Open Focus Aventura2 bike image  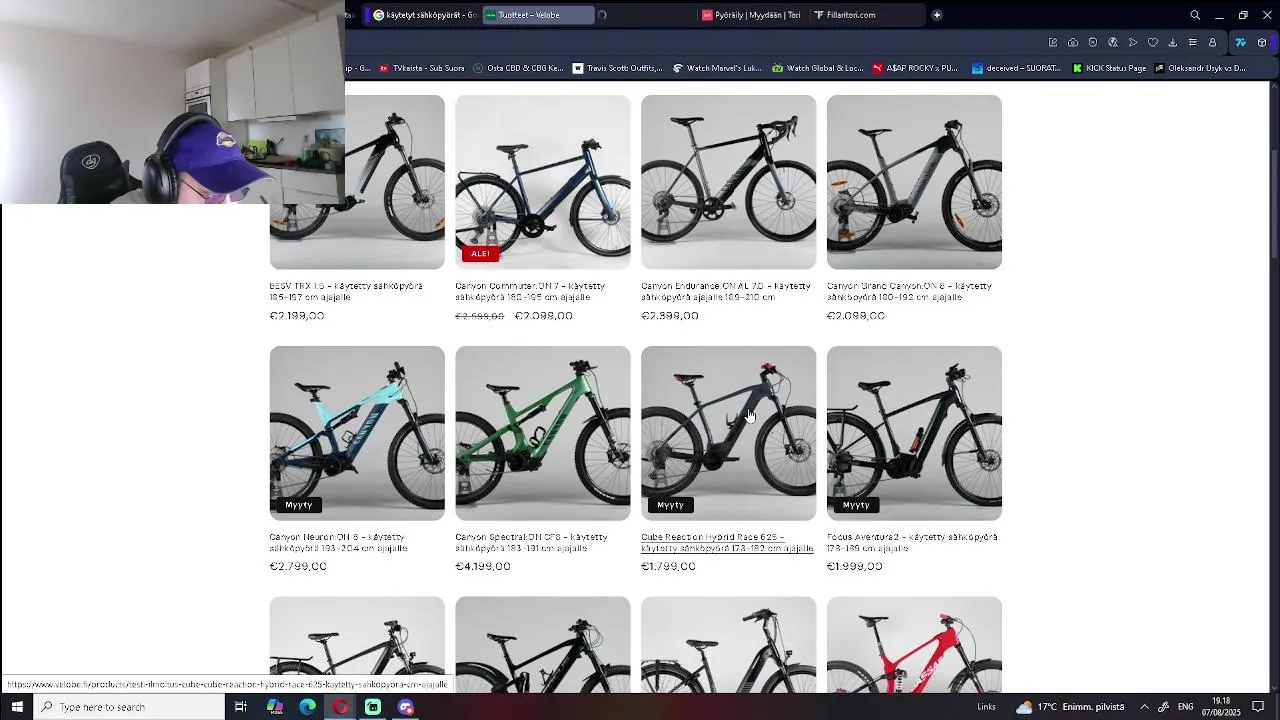pyautogui.click(x=914, y=433)
